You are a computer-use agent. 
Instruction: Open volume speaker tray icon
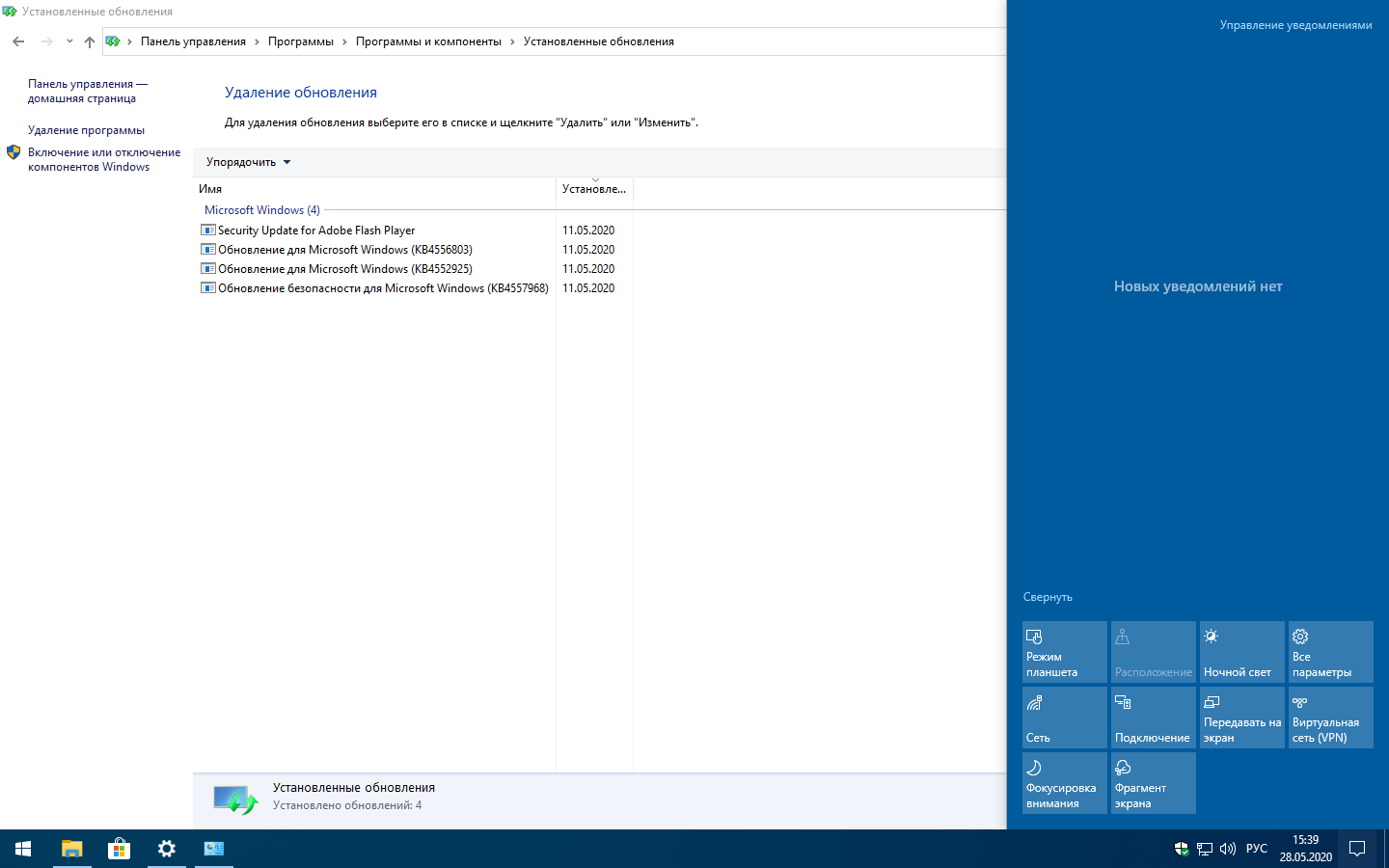tap(1228, 849)
